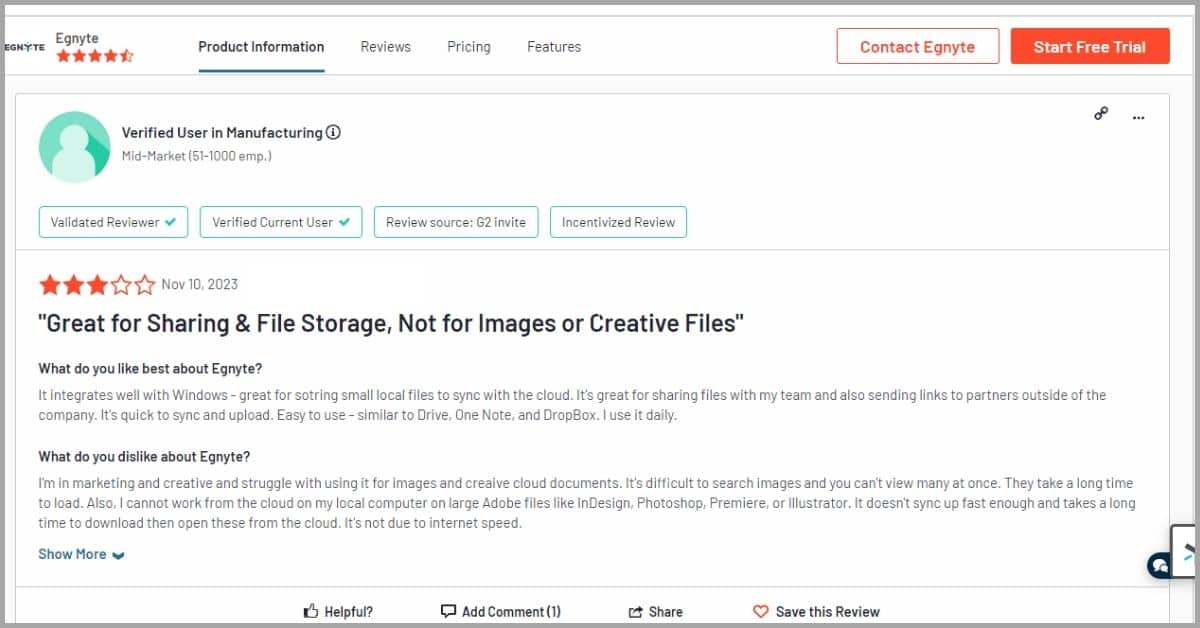Click the info icon beside Verified User

pyautogui.click(x=334, y=132)
